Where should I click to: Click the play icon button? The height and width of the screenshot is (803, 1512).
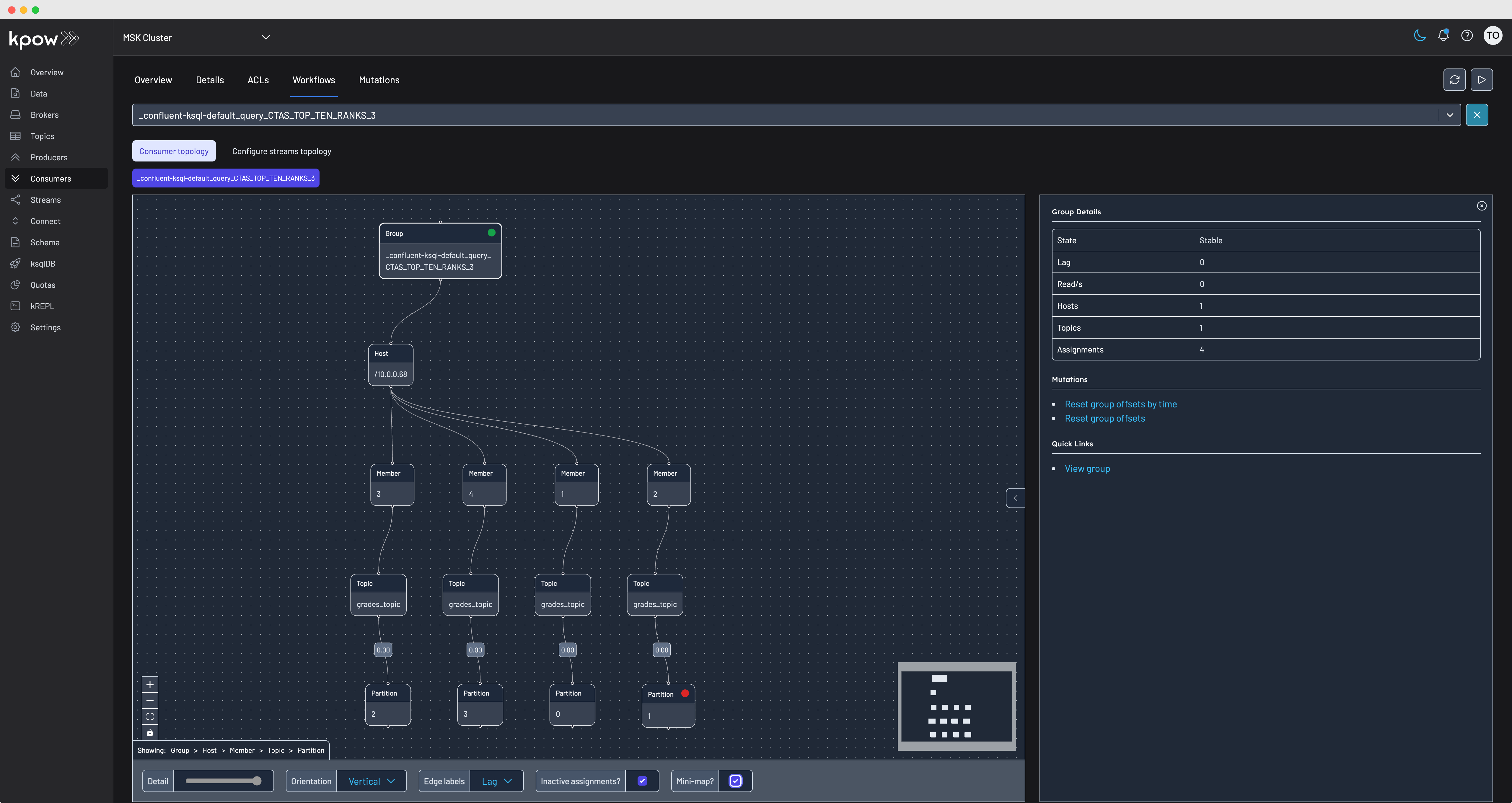(x=1482, y=80)
